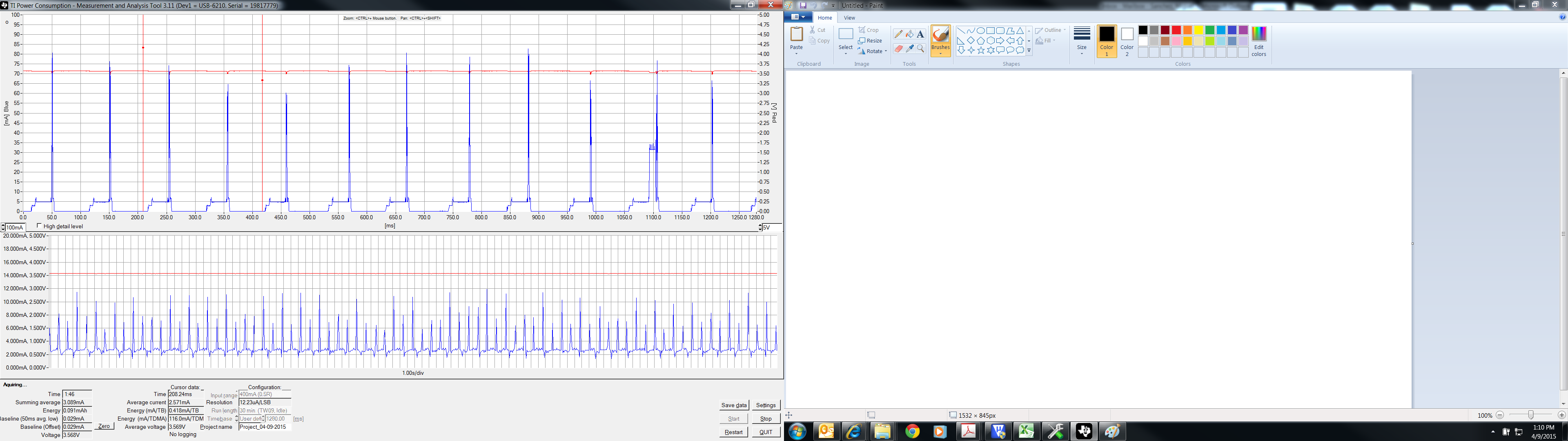Expand the Shapes gallery with the More arrow
1568x441 pixels.
tap(1029, 51)
